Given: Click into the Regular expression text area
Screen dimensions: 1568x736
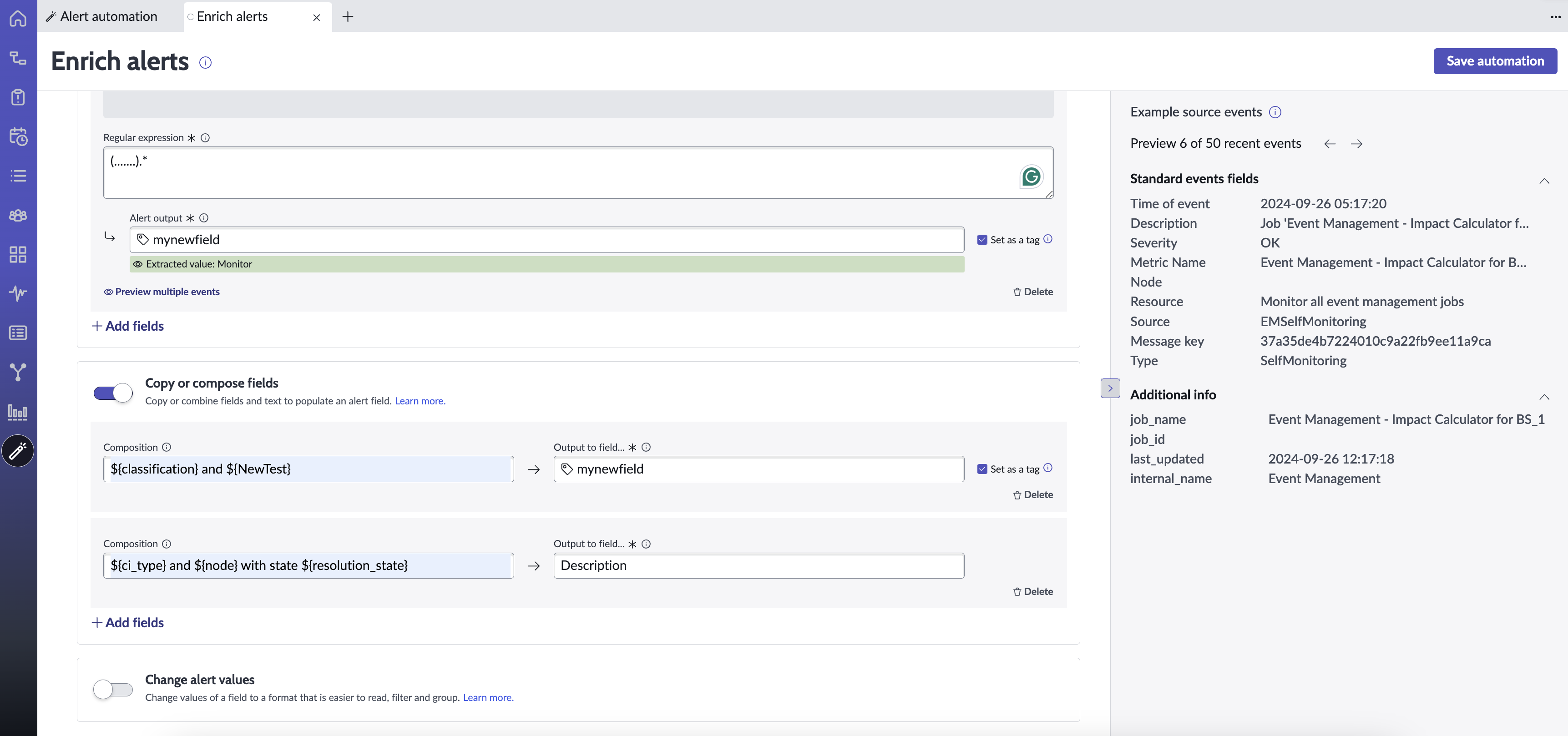Looking at the screenshot, I should (x=578, y=173).
